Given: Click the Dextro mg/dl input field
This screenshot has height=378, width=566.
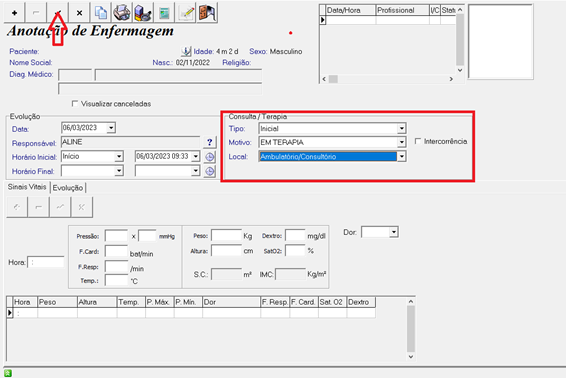Looking at the screenshot, I should [295, 235].
